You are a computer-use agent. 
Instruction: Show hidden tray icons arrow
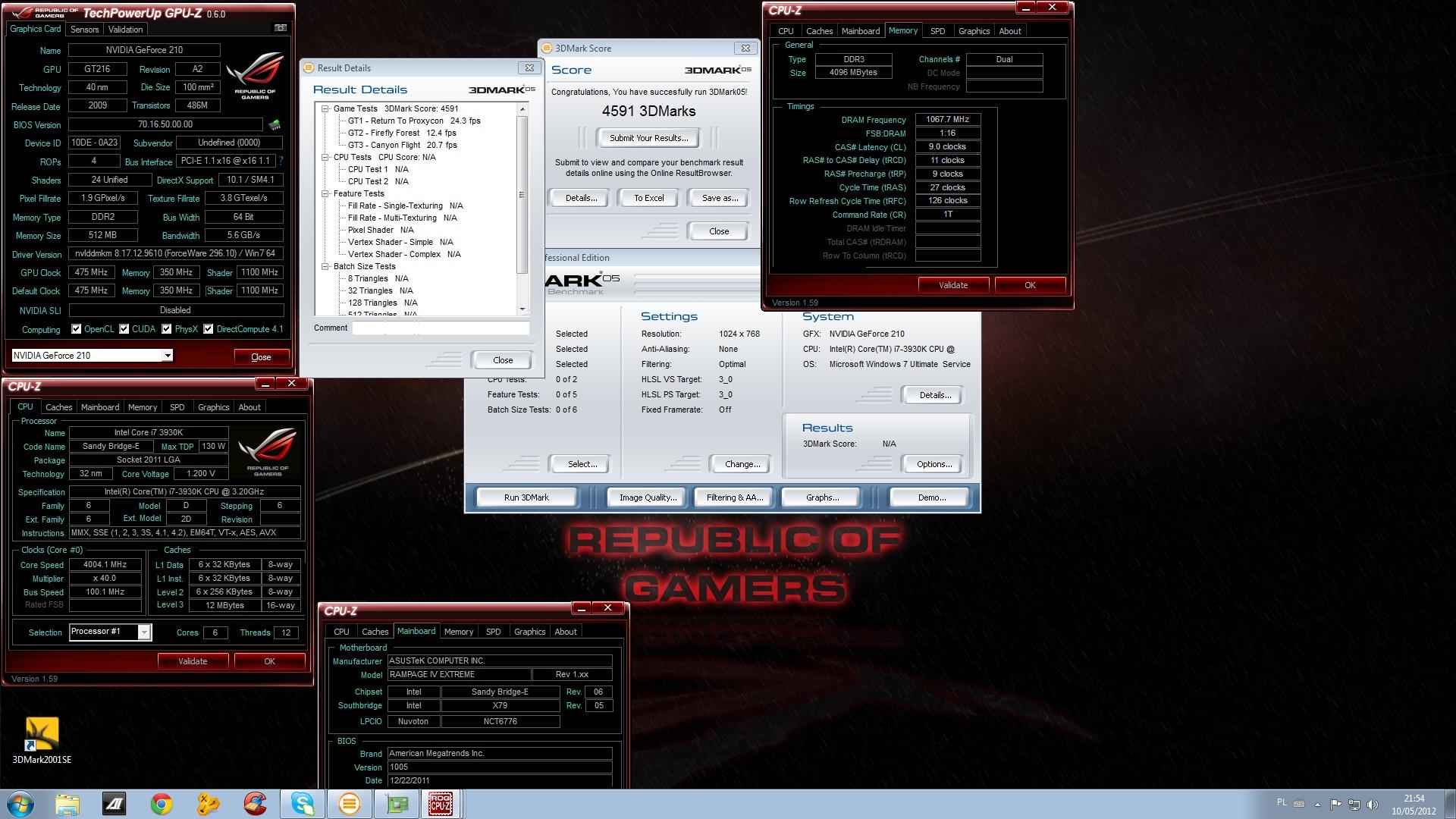(1317, 805)
